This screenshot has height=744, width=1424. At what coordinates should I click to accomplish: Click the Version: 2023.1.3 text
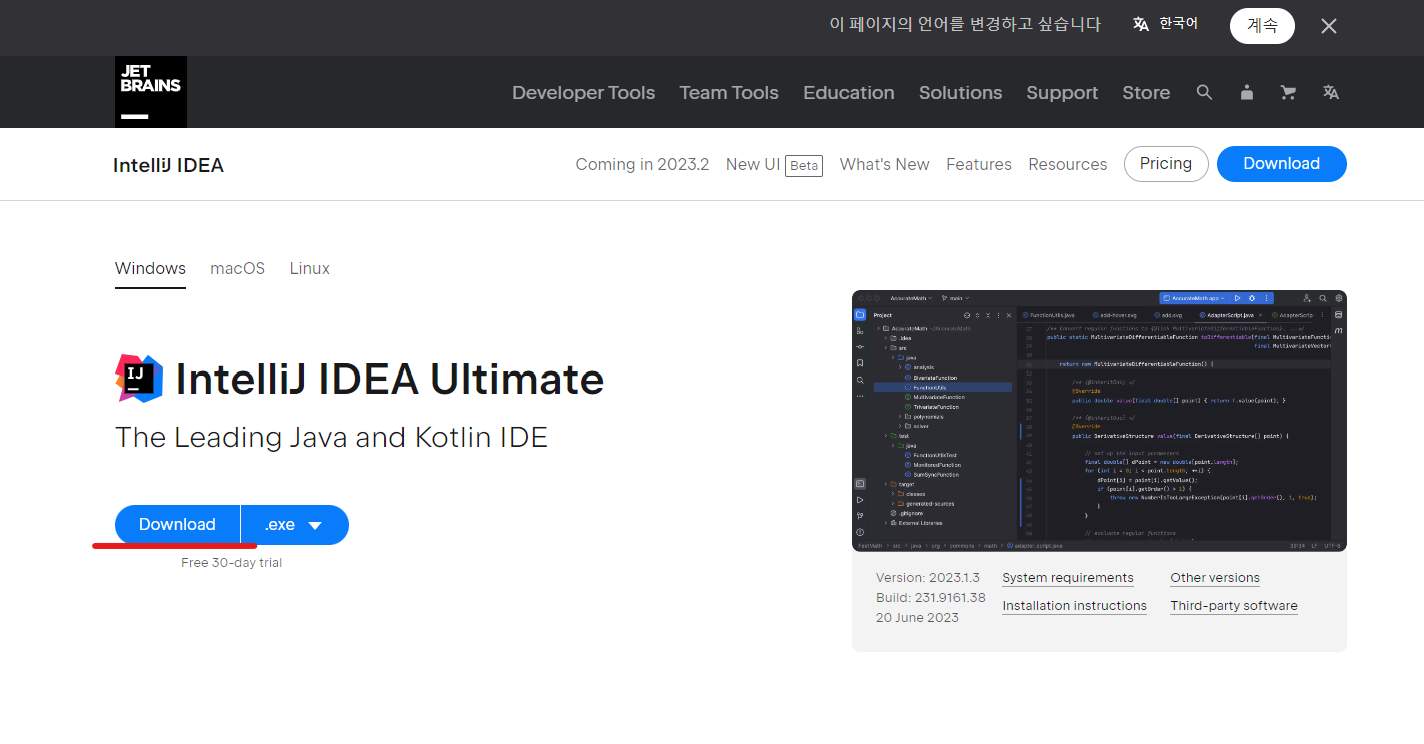(x=928, y=578)
